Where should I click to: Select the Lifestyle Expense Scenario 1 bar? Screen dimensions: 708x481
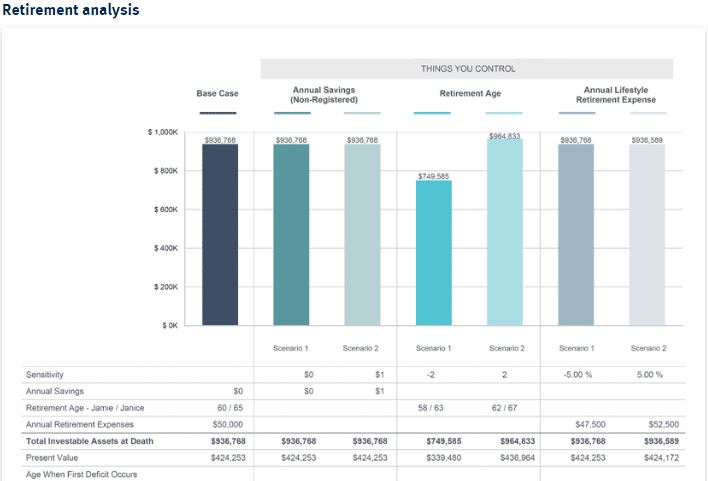click(576, 235)
